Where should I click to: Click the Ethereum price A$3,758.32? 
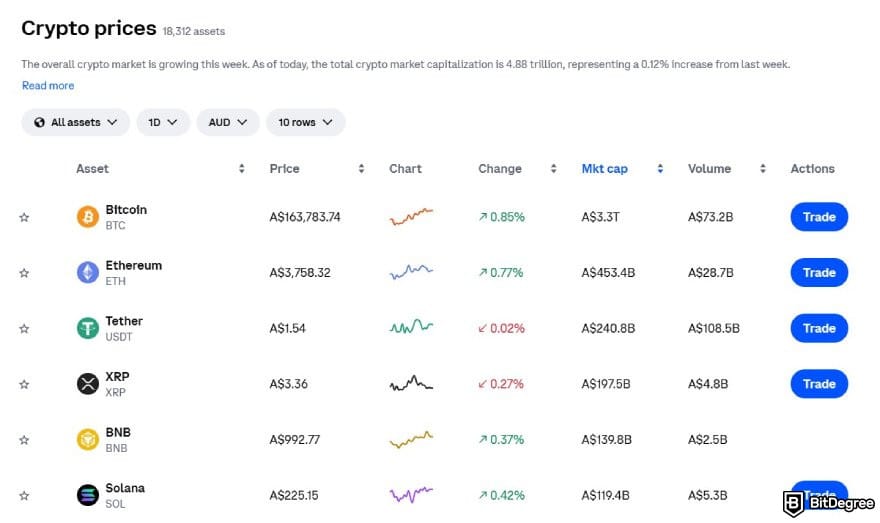300,273
